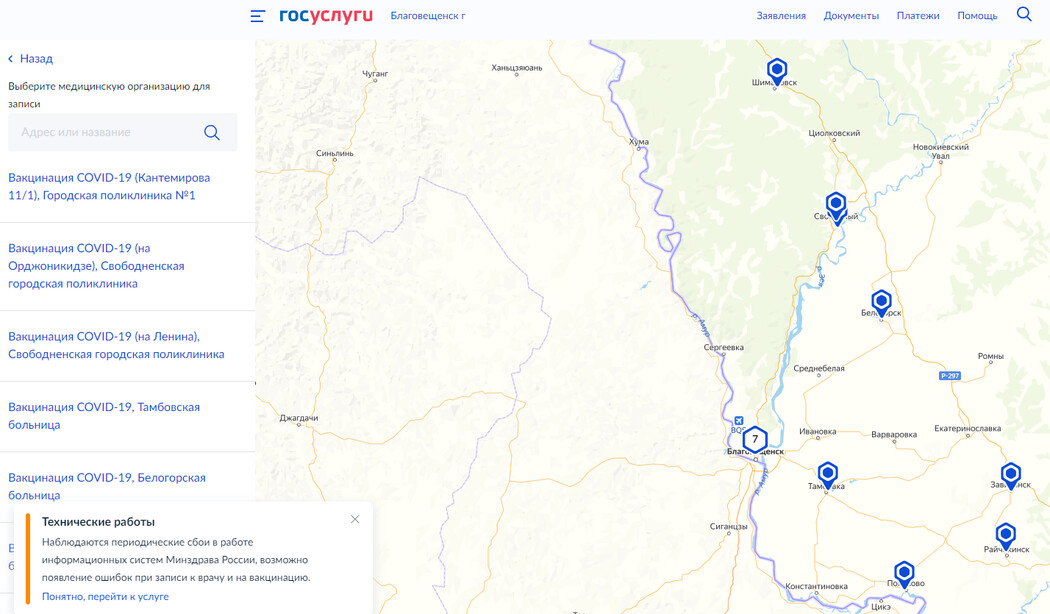Select the map marker at Белогорск
The height and width of the screenshot is (614, 1050).
(881, 303)
